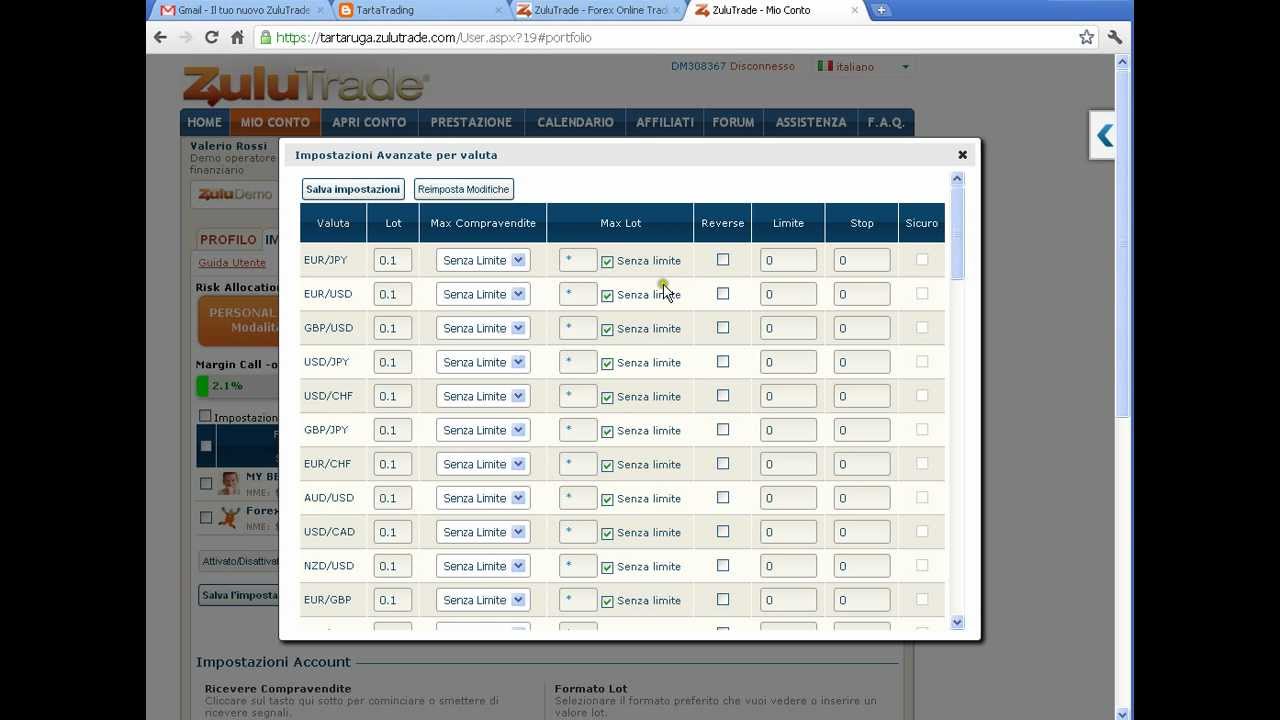Open Max Compravendite dropdown for USD/CHF
Screen dimensions: 1280x720
tap(483, 396)
